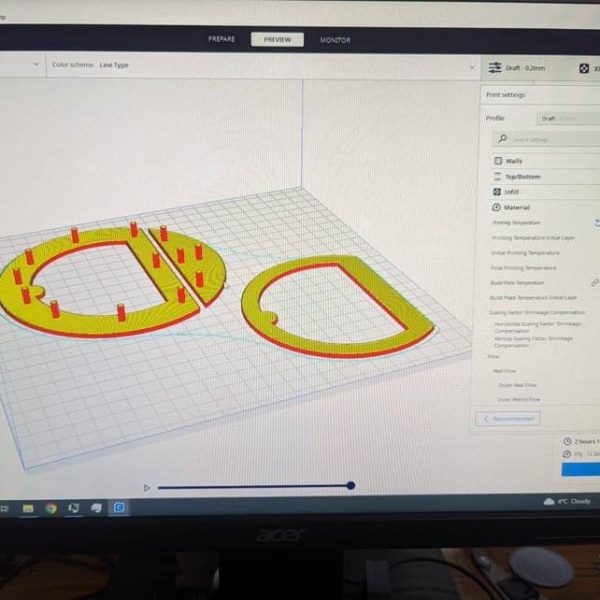Click link icon beside Build Plate Temperature
Viewport: 600px width, 600px height.
[595, 283]
